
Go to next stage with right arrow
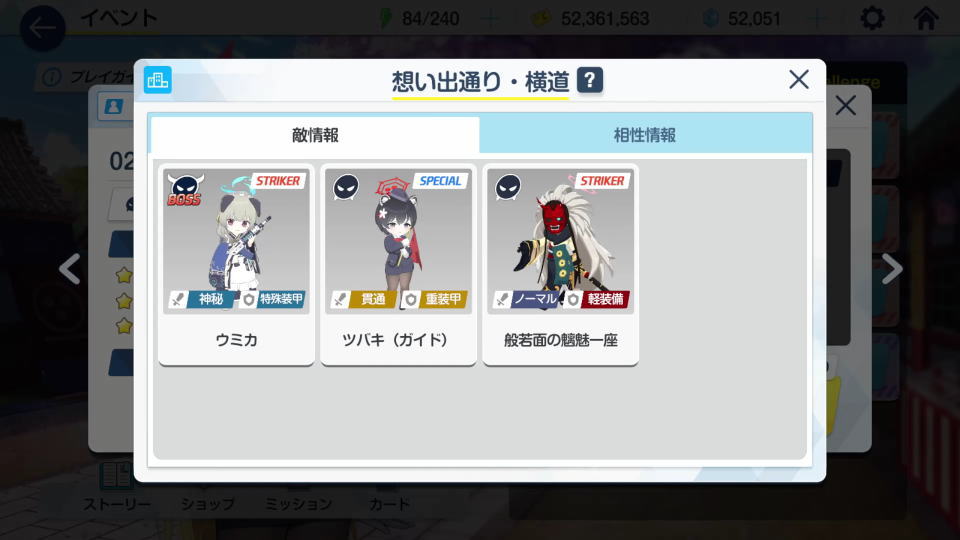pyautogui.click(x=891, y=269)
